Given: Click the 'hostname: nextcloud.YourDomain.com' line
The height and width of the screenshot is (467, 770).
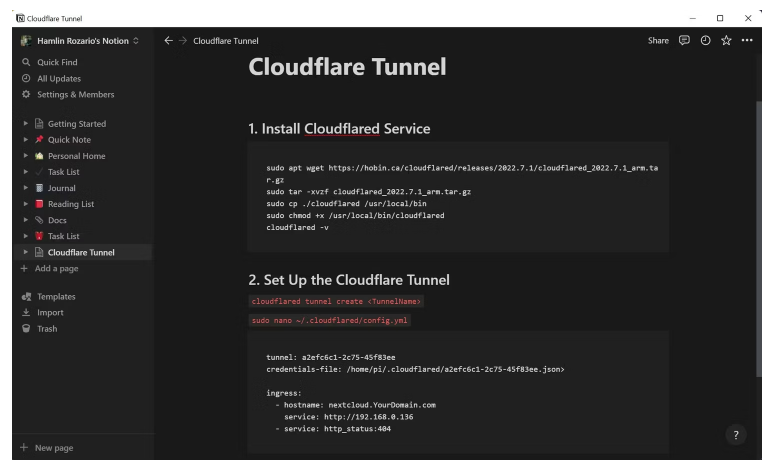Looking at the screenshot, I should pos(359,405).
